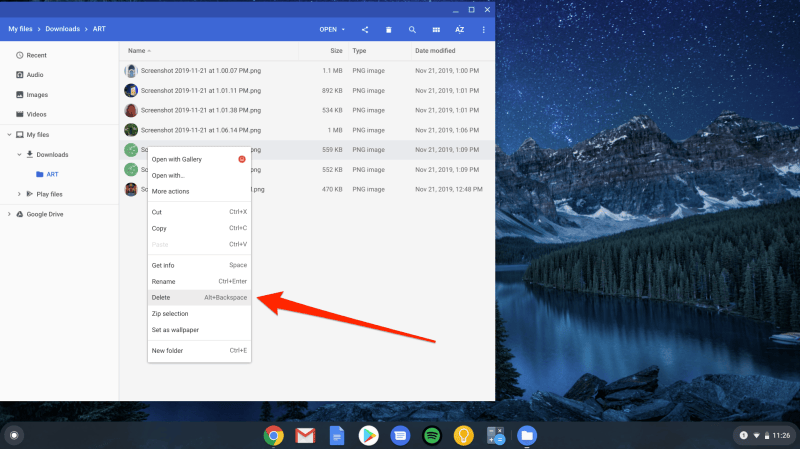Open Google Docs from the shelf

coord(337,436)
